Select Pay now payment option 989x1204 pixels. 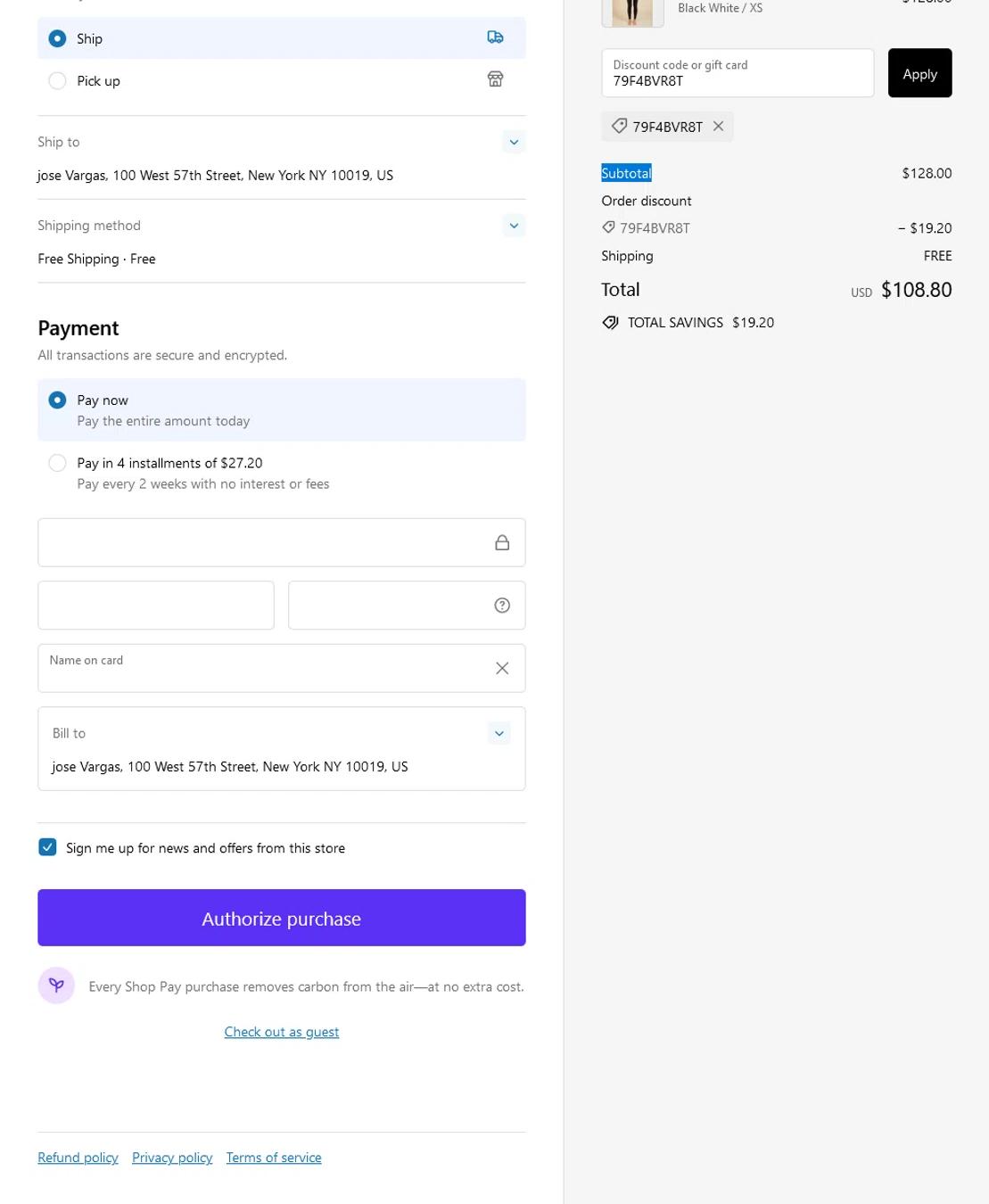[57, 400]
